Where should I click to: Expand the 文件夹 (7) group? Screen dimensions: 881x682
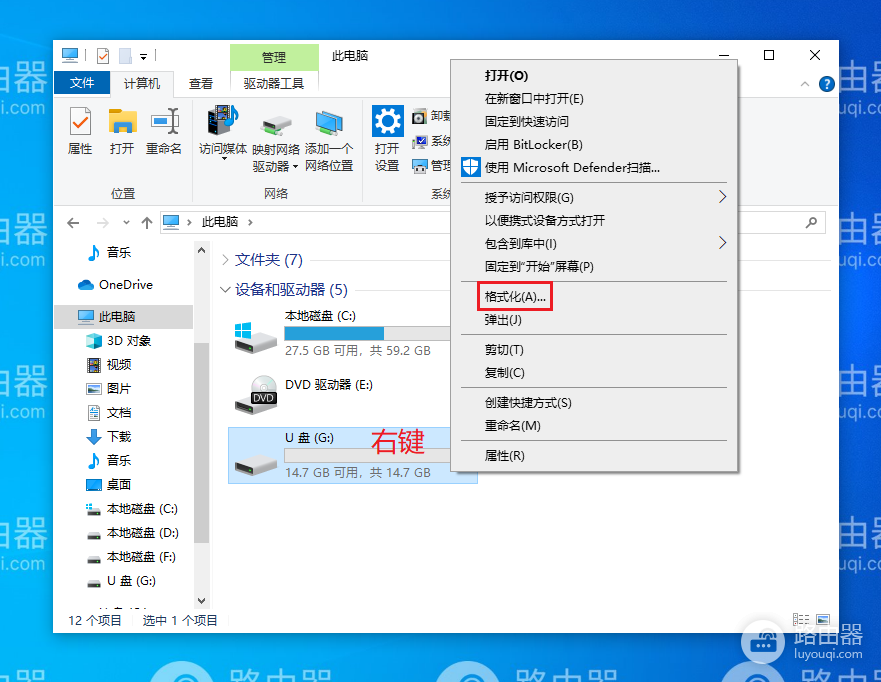tap(225, 260)
